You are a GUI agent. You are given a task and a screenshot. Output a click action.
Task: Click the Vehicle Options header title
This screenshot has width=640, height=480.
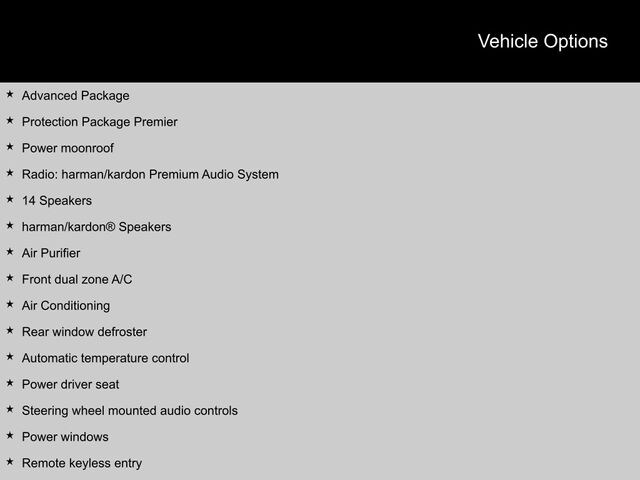[x=542, y=41]
